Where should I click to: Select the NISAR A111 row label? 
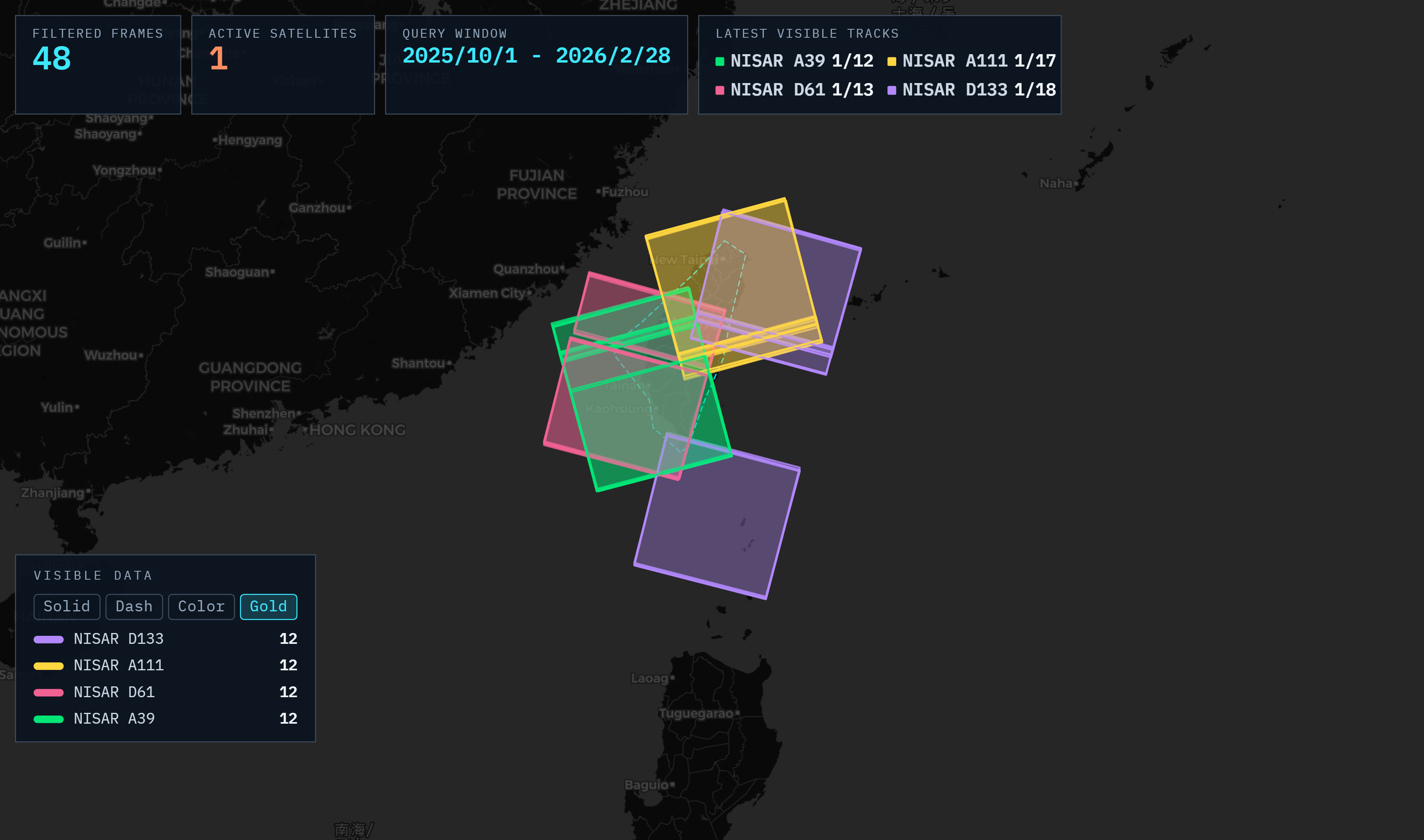click(x=119, y=665)
